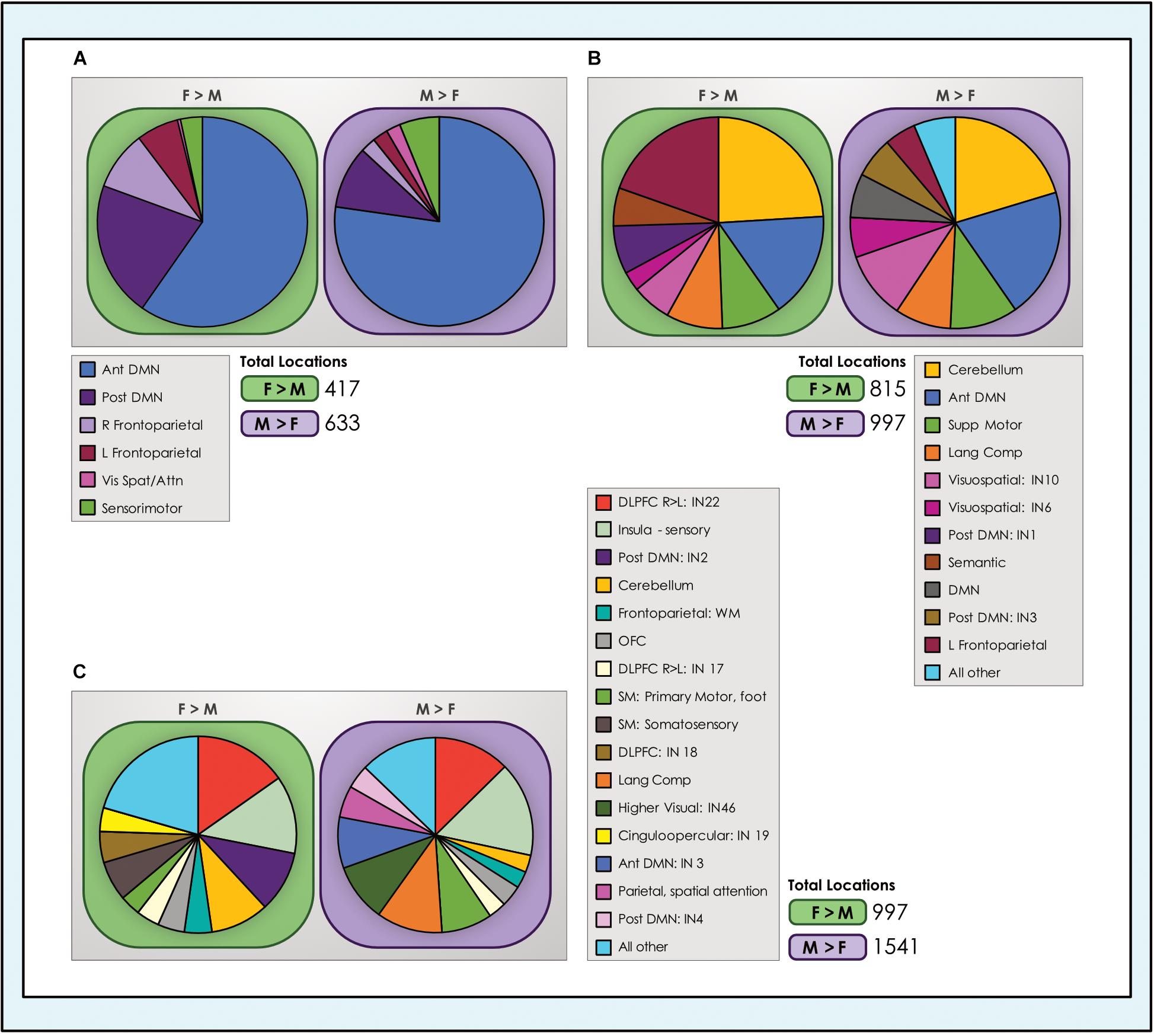This screenshot has width=1154, height=1036.
Task: Click the light blue All other swatch in panel C legend
Action: click(603, 948)
